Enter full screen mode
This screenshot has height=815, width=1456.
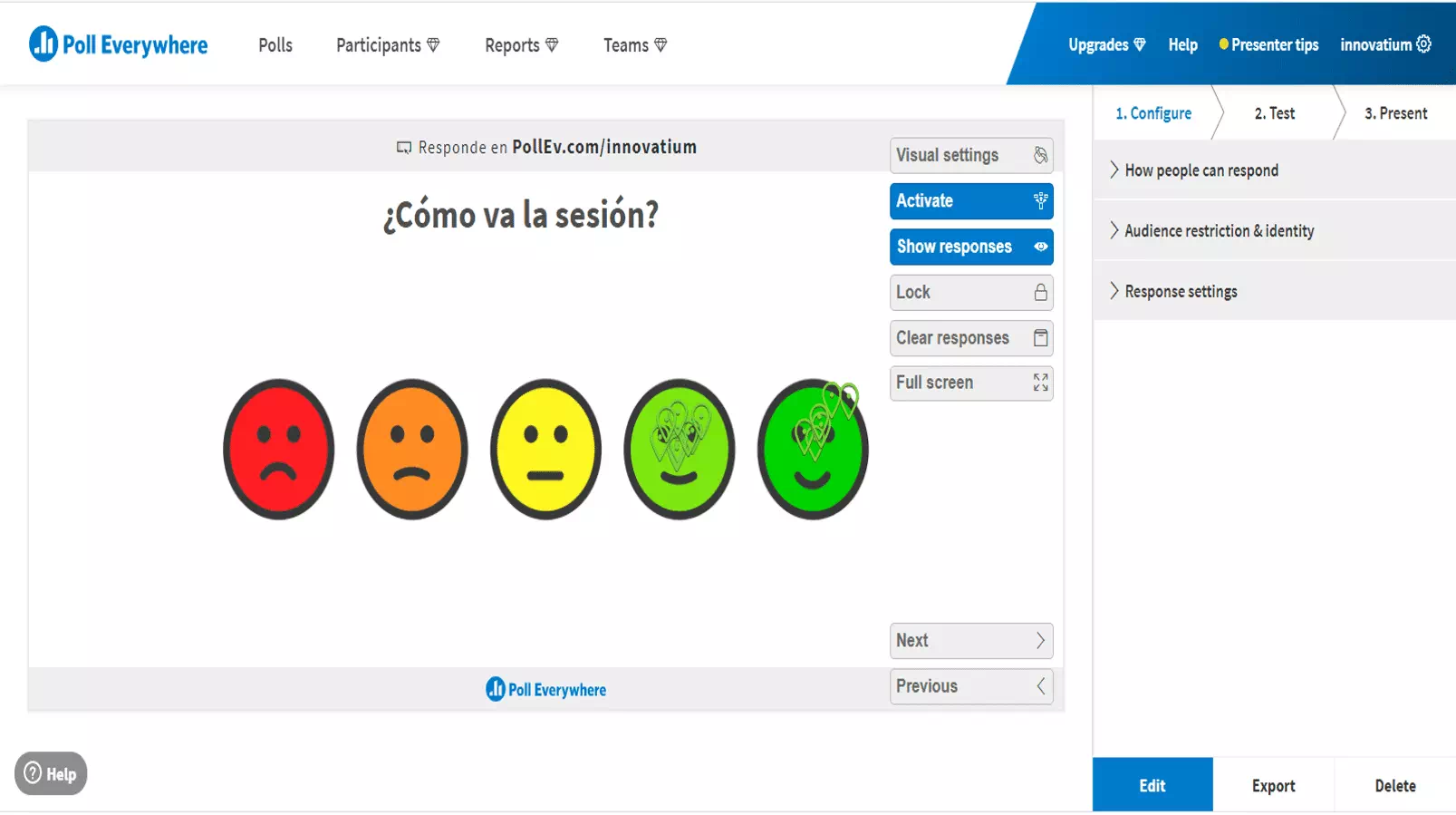[x=970, y=383]
